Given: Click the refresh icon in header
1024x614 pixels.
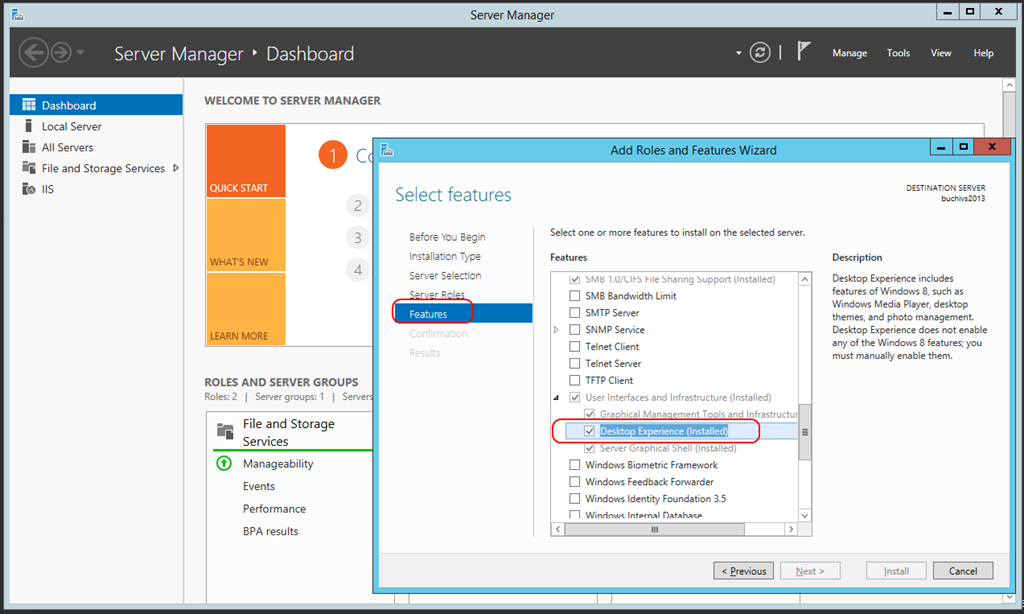Looking at the screenshot, I should point(761,53).
